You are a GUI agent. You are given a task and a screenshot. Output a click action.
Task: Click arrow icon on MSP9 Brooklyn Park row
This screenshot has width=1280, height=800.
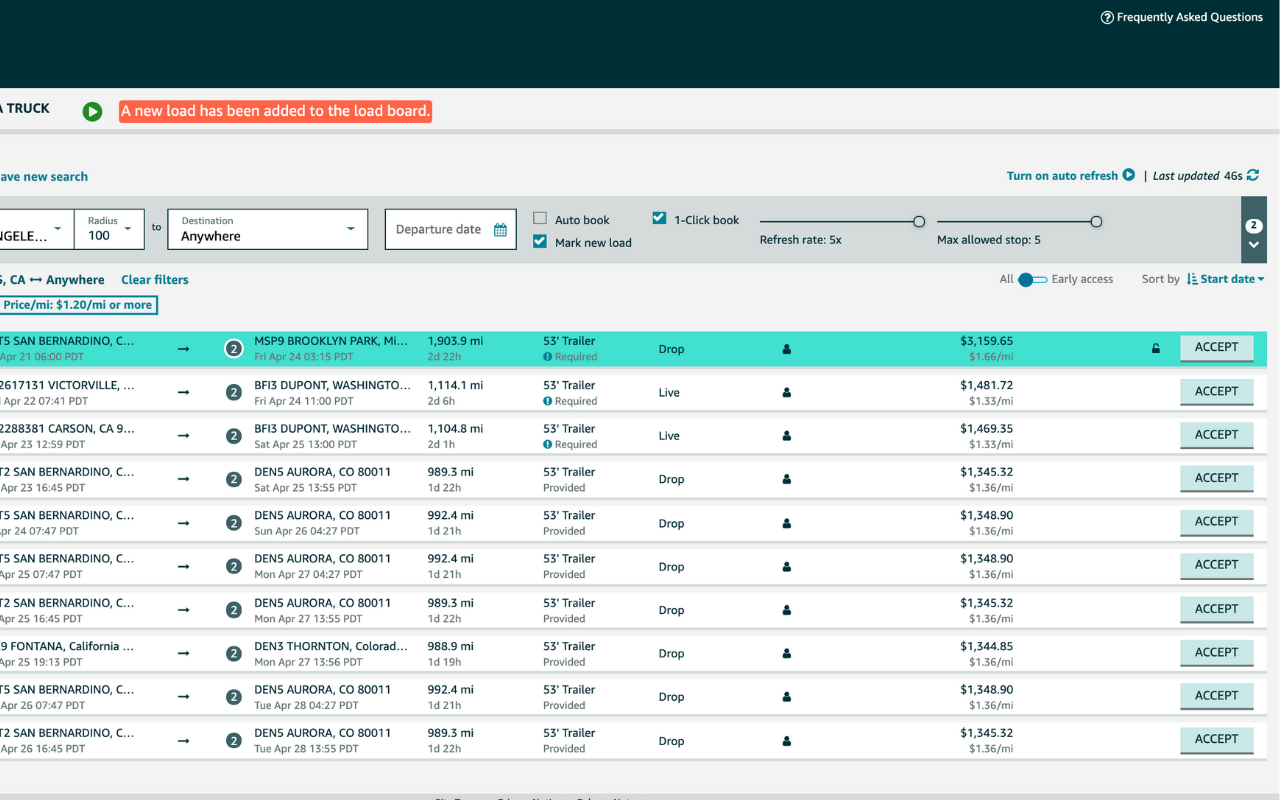coord(184,349)
